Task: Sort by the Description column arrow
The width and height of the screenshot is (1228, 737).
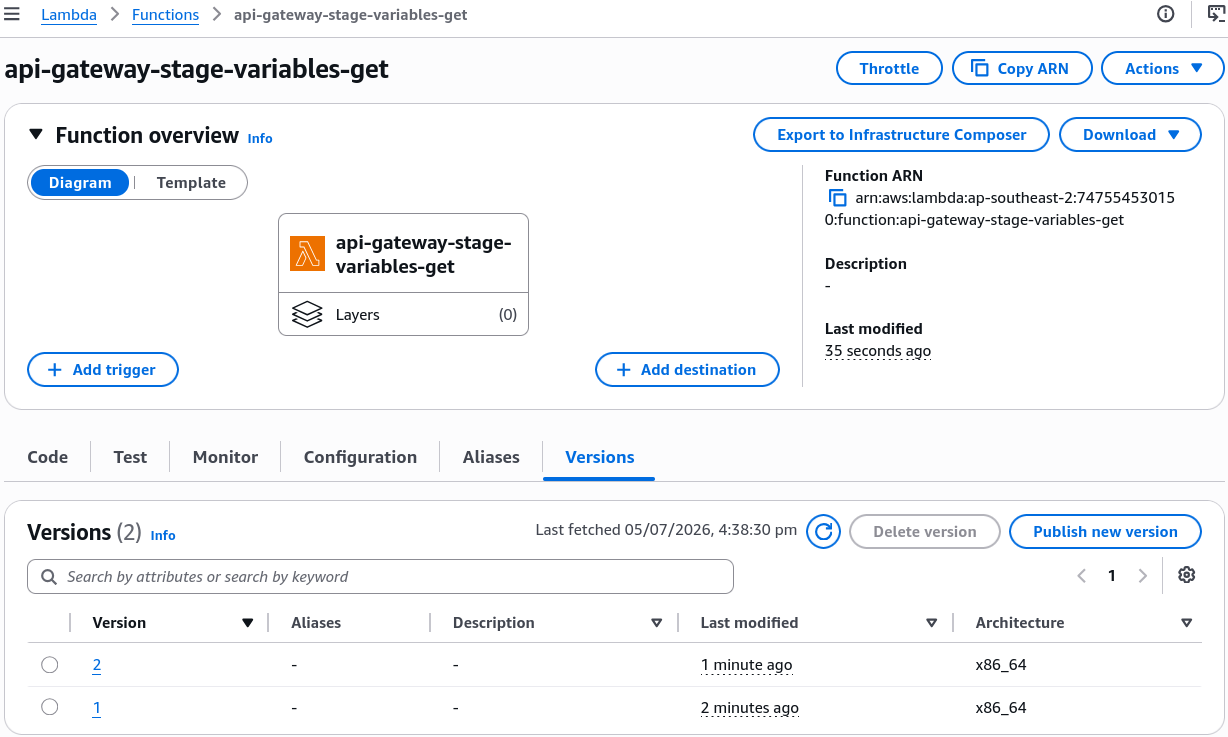Action: (x=657, y=623)
